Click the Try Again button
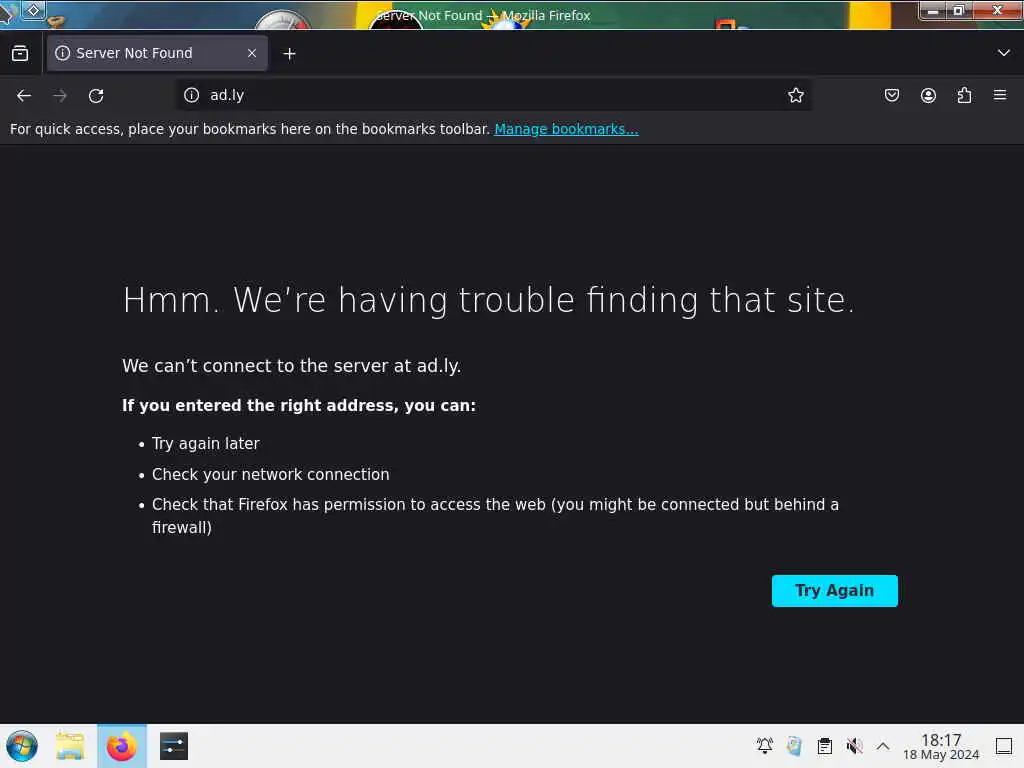Viewport: 1024px width, 768px height. 835,591
